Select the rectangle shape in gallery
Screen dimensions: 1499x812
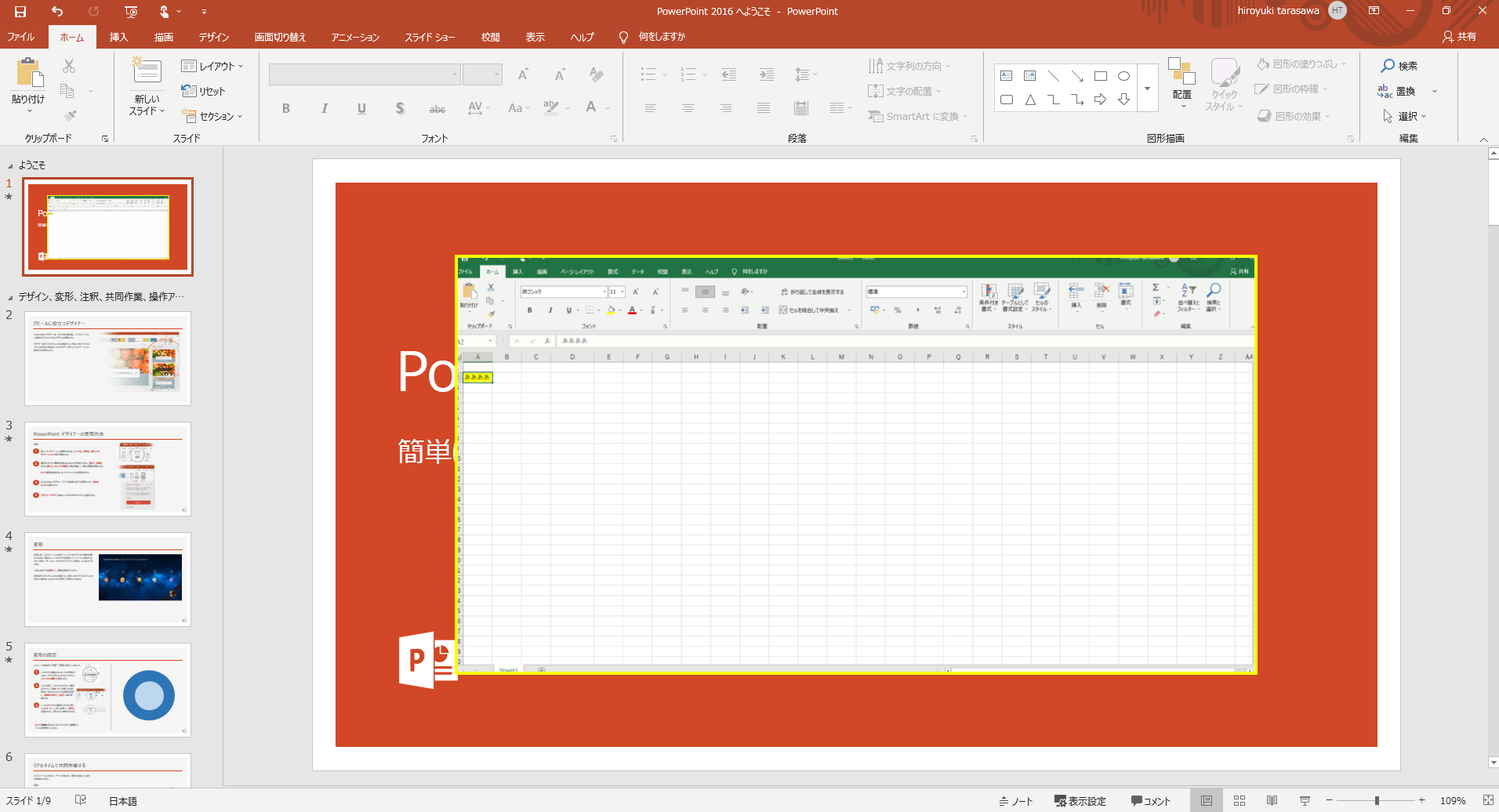tap(1100, 76)
